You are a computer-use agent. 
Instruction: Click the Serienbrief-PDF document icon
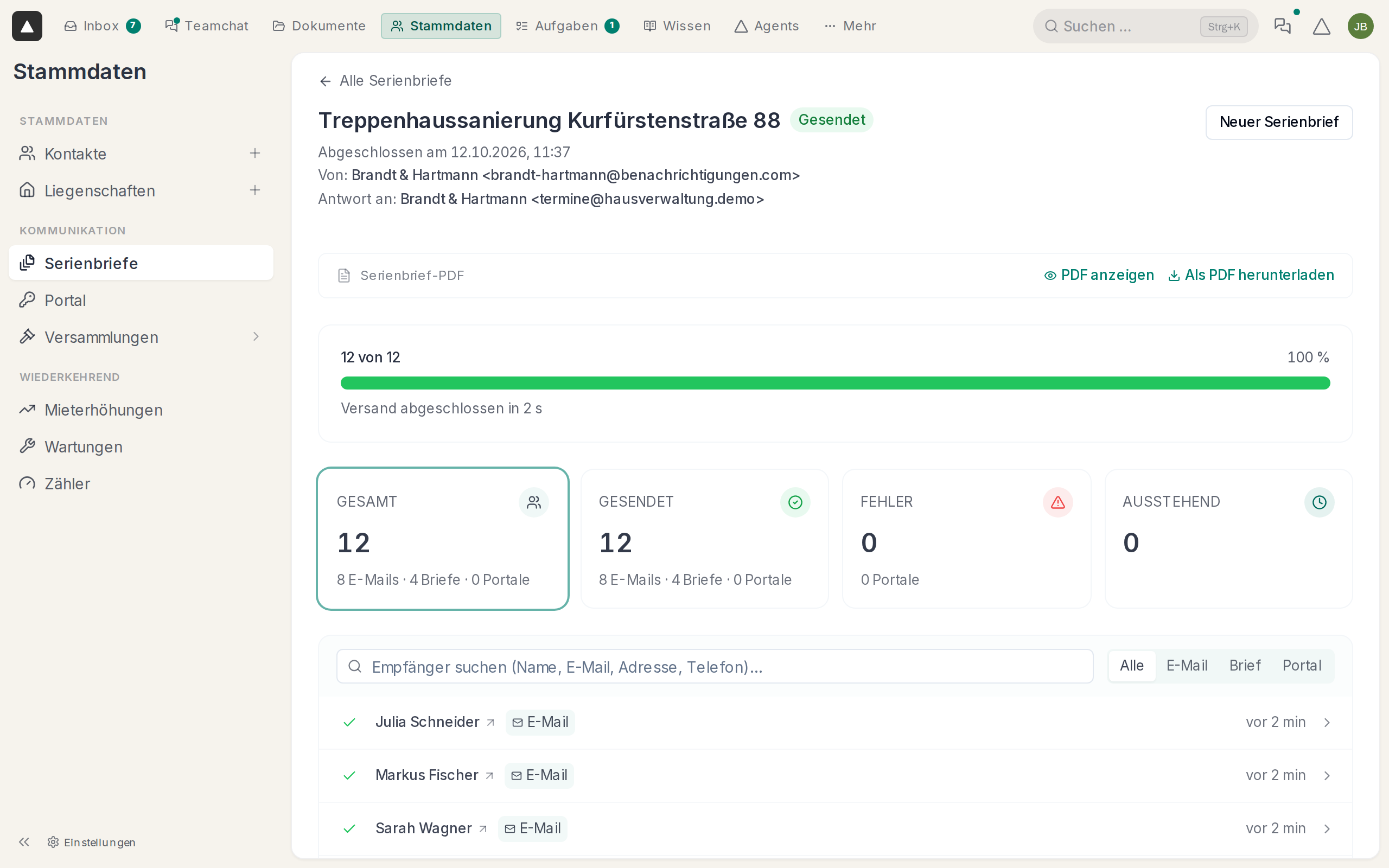[344, 276]
